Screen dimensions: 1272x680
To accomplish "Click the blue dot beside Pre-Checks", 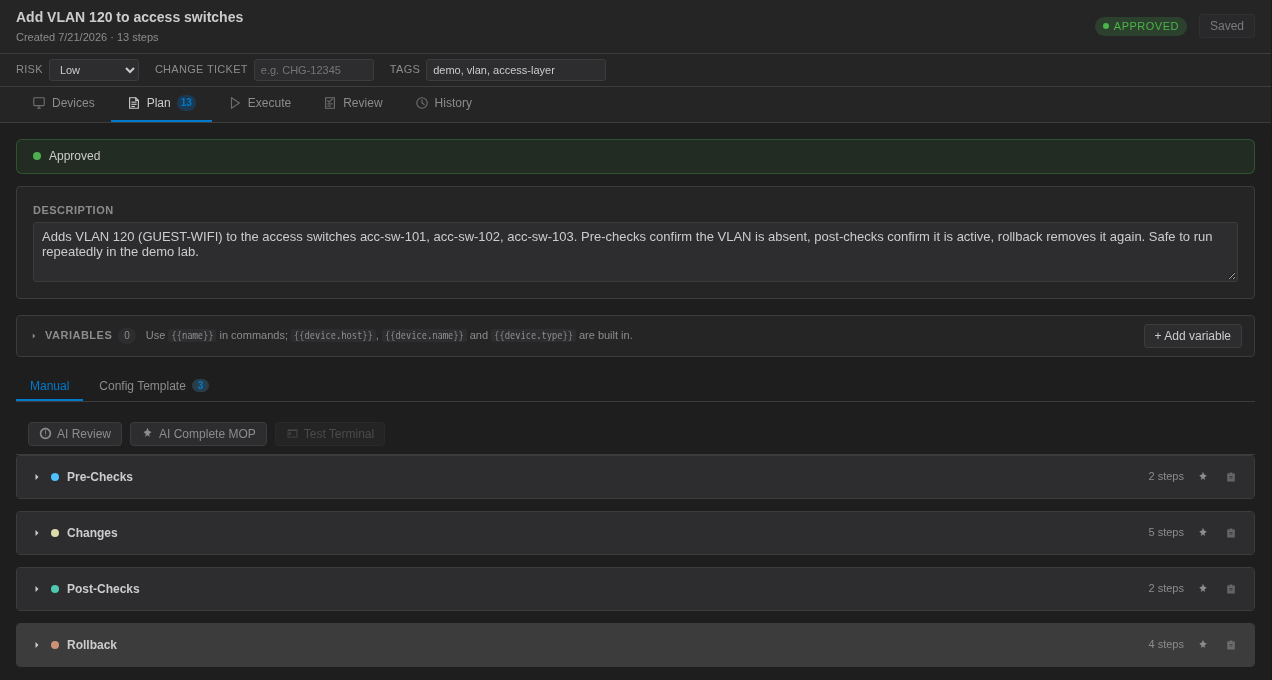I will (55, 477).
